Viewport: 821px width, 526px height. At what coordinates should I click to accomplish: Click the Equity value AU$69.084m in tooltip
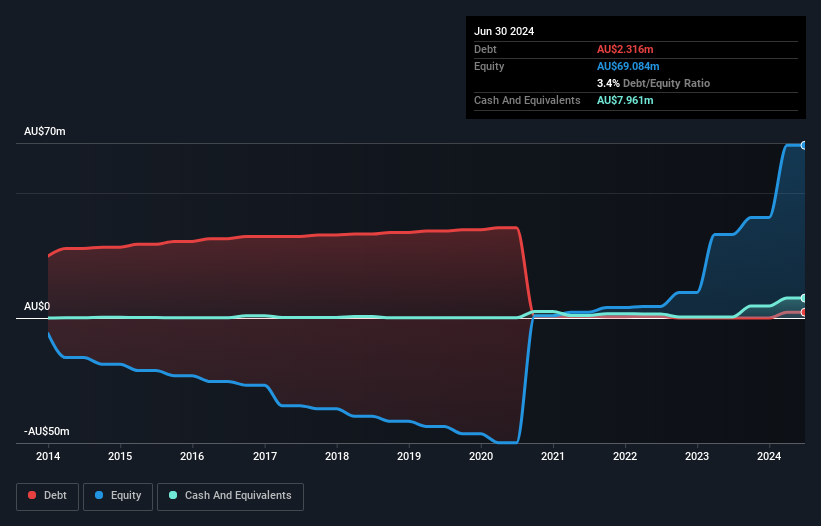click(628, 66)
